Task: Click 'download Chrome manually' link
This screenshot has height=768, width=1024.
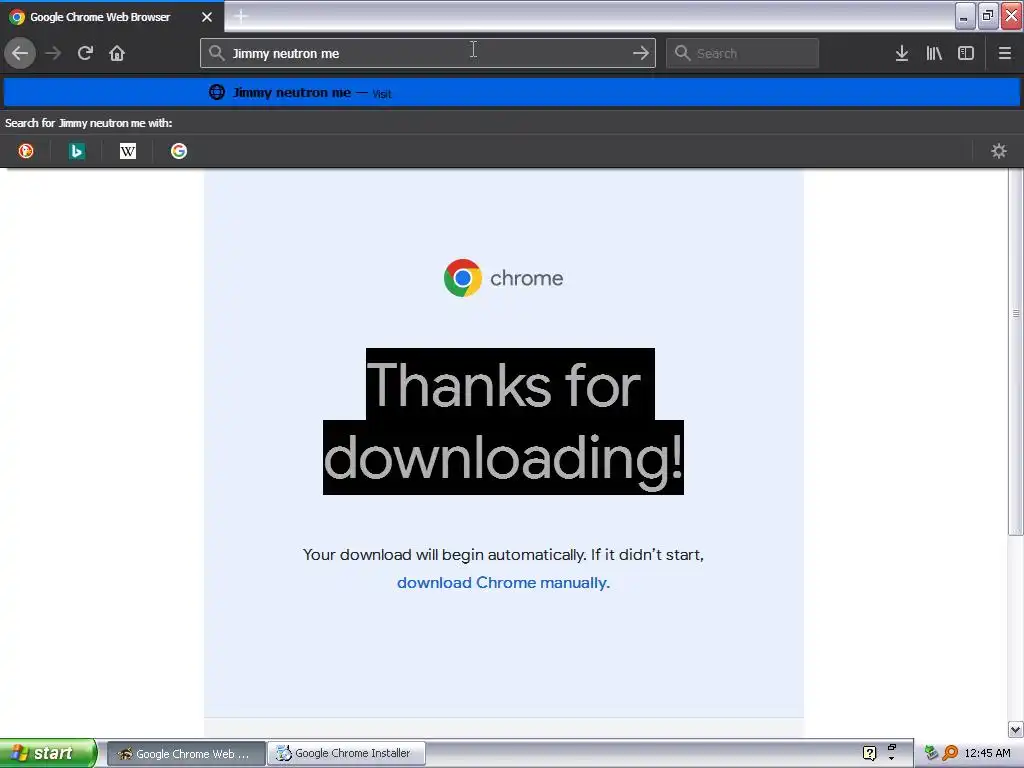Action: pyautogui.click(x=503, y=583)
